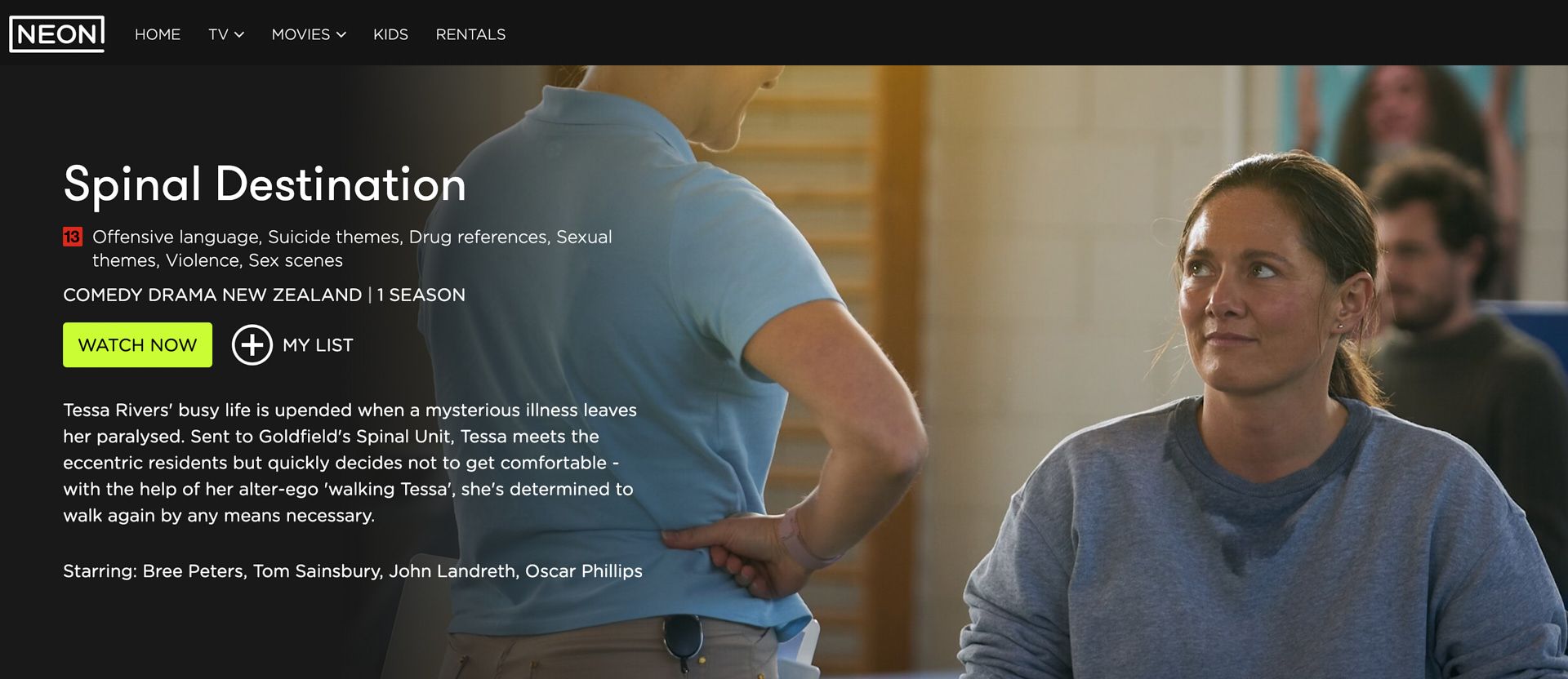Open the TV menu label
The width and height of the screenshot is (1568, 679).
coord(218,34)
